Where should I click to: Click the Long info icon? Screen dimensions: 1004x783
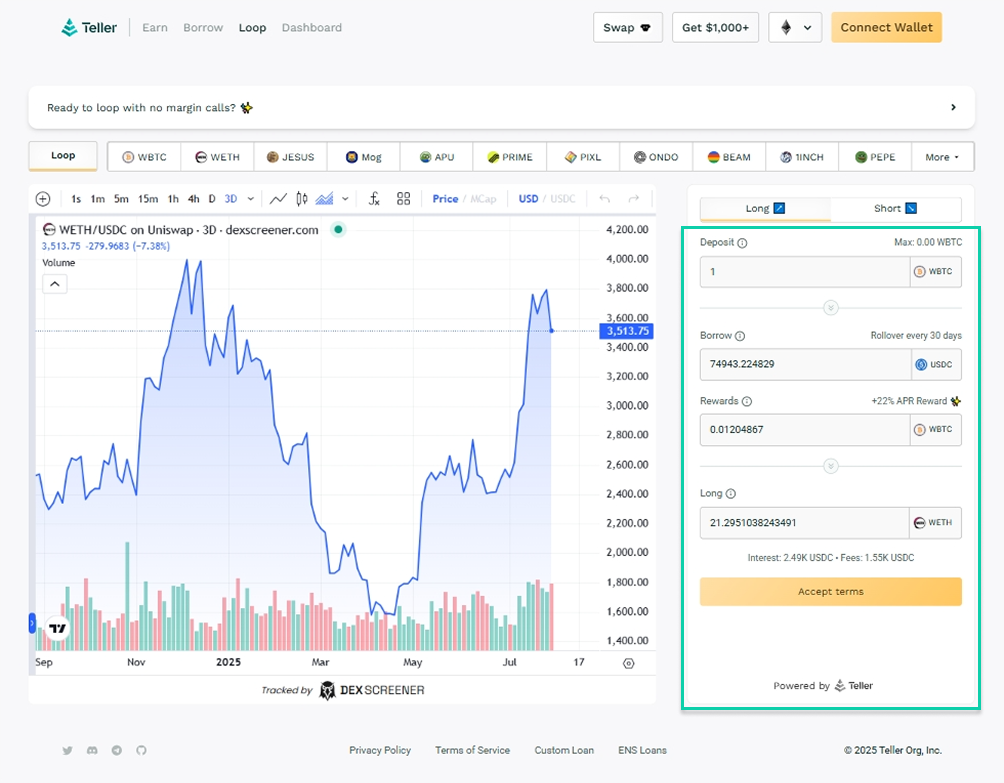tap(731, 494)
